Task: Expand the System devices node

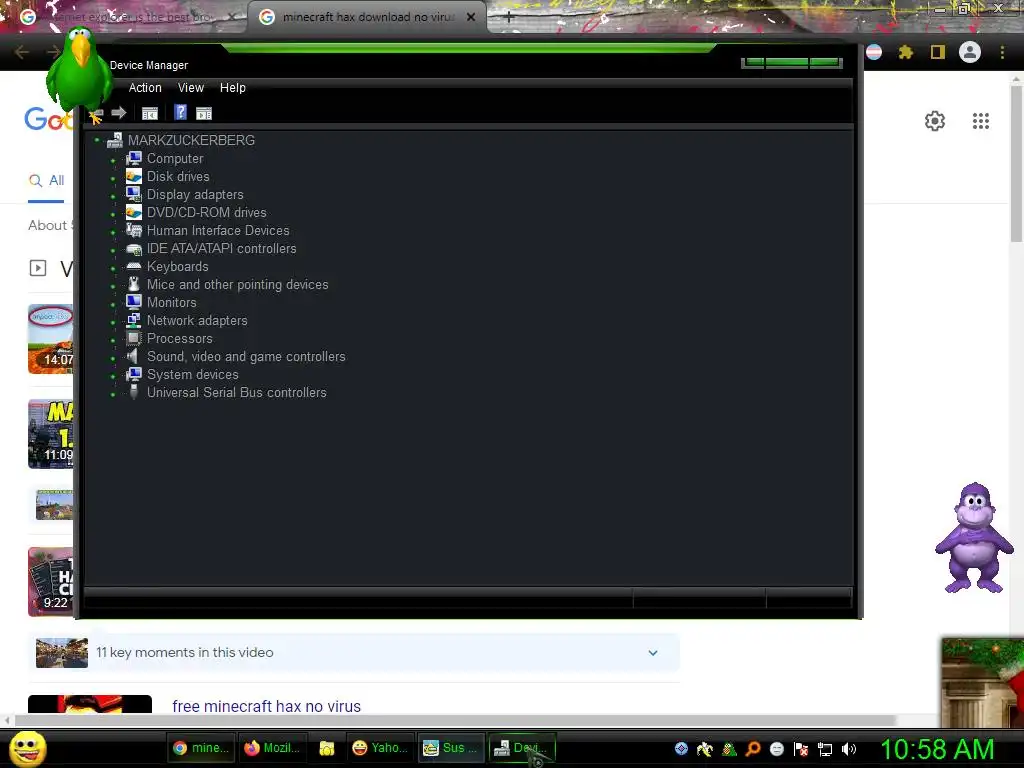Action: point(113,376)
